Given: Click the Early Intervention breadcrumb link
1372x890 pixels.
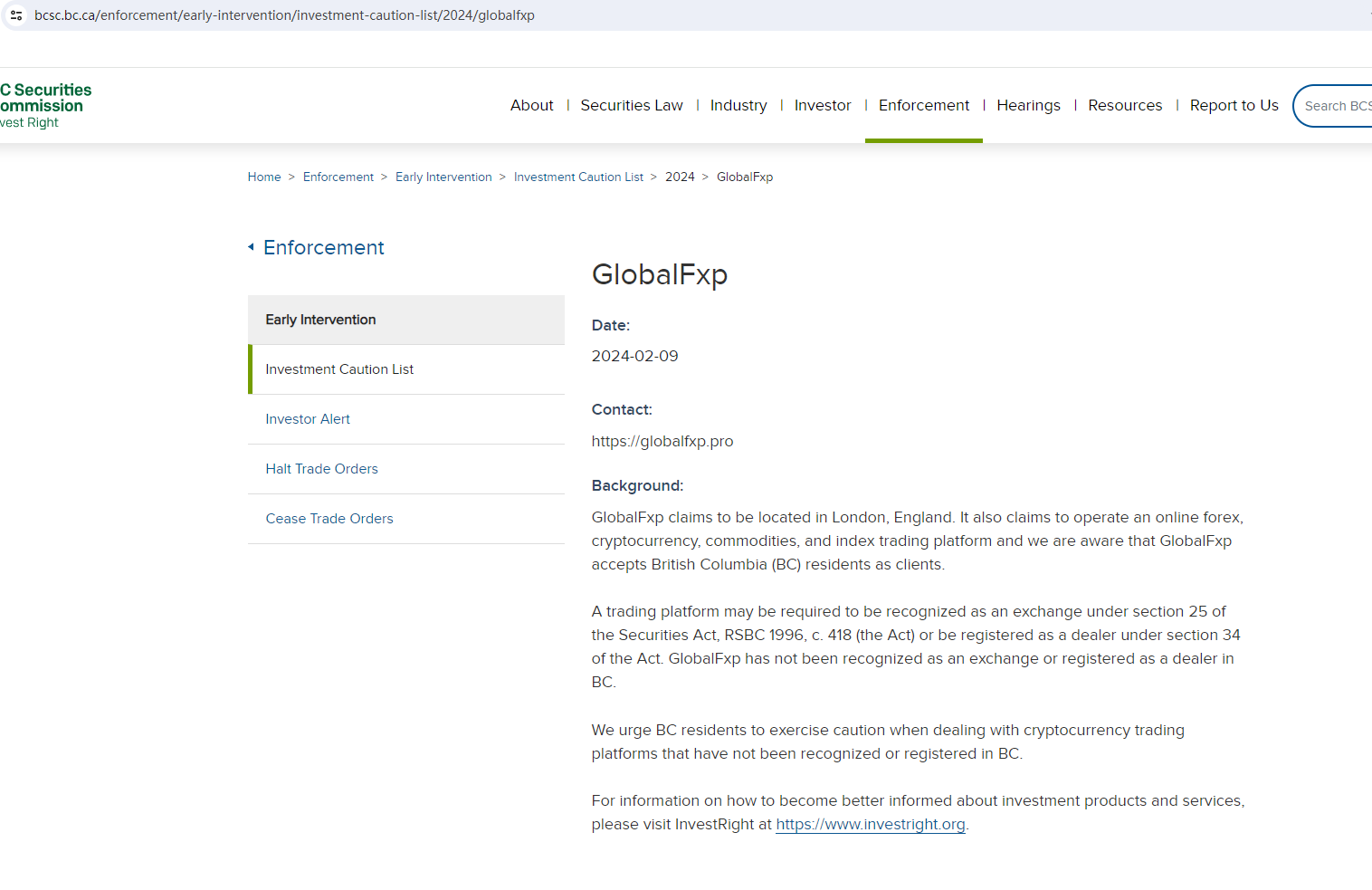Looking at the screenshot, I should pyautogui.click(x=443, y=177).
